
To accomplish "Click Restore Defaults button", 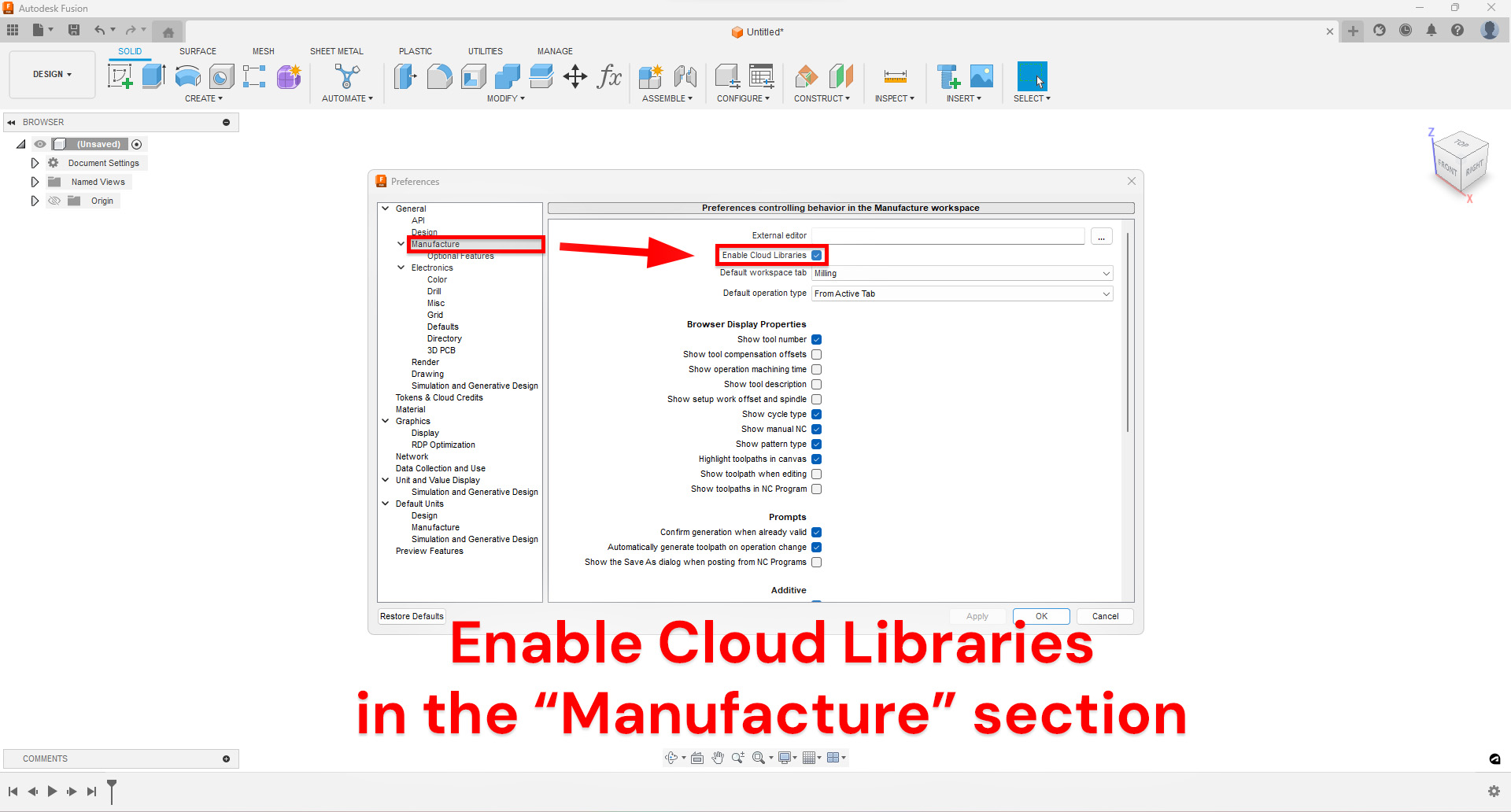I will 412,616.
